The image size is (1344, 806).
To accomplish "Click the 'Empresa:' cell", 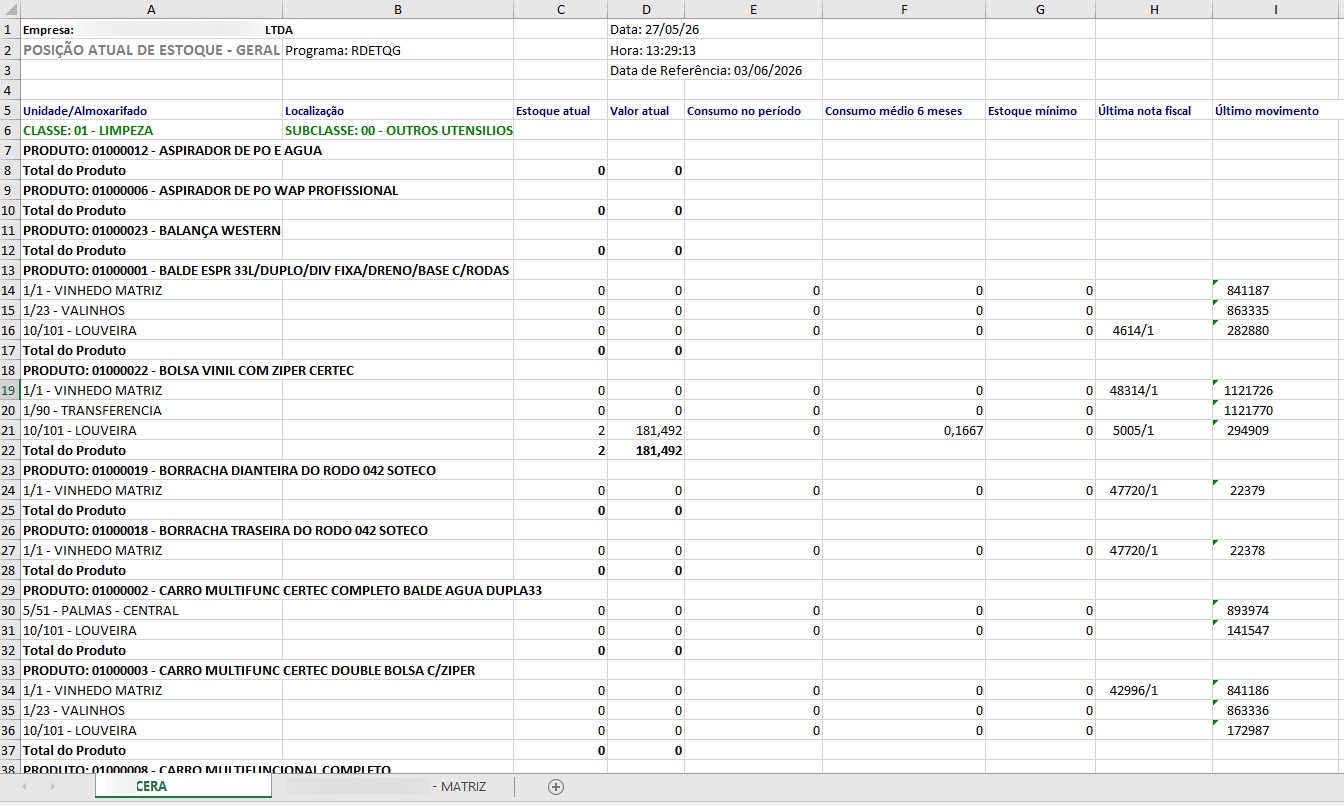I will pyautogui.click(x=151, y=30).
